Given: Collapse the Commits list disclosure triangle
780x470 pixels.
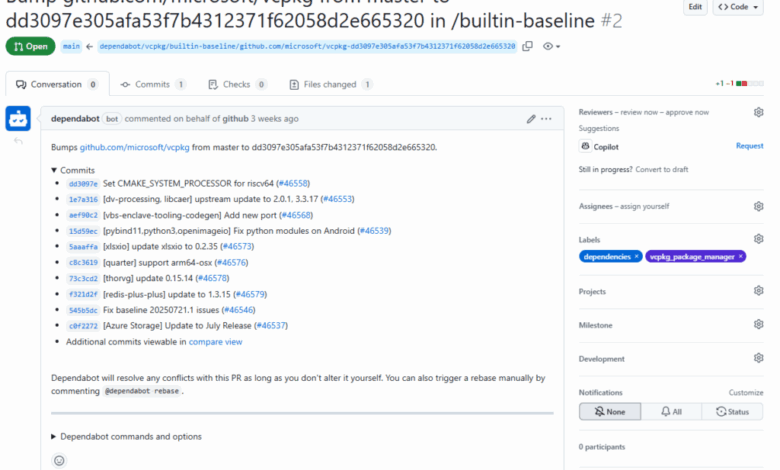Looking at the screenshot, I should (x=54, y=170).
